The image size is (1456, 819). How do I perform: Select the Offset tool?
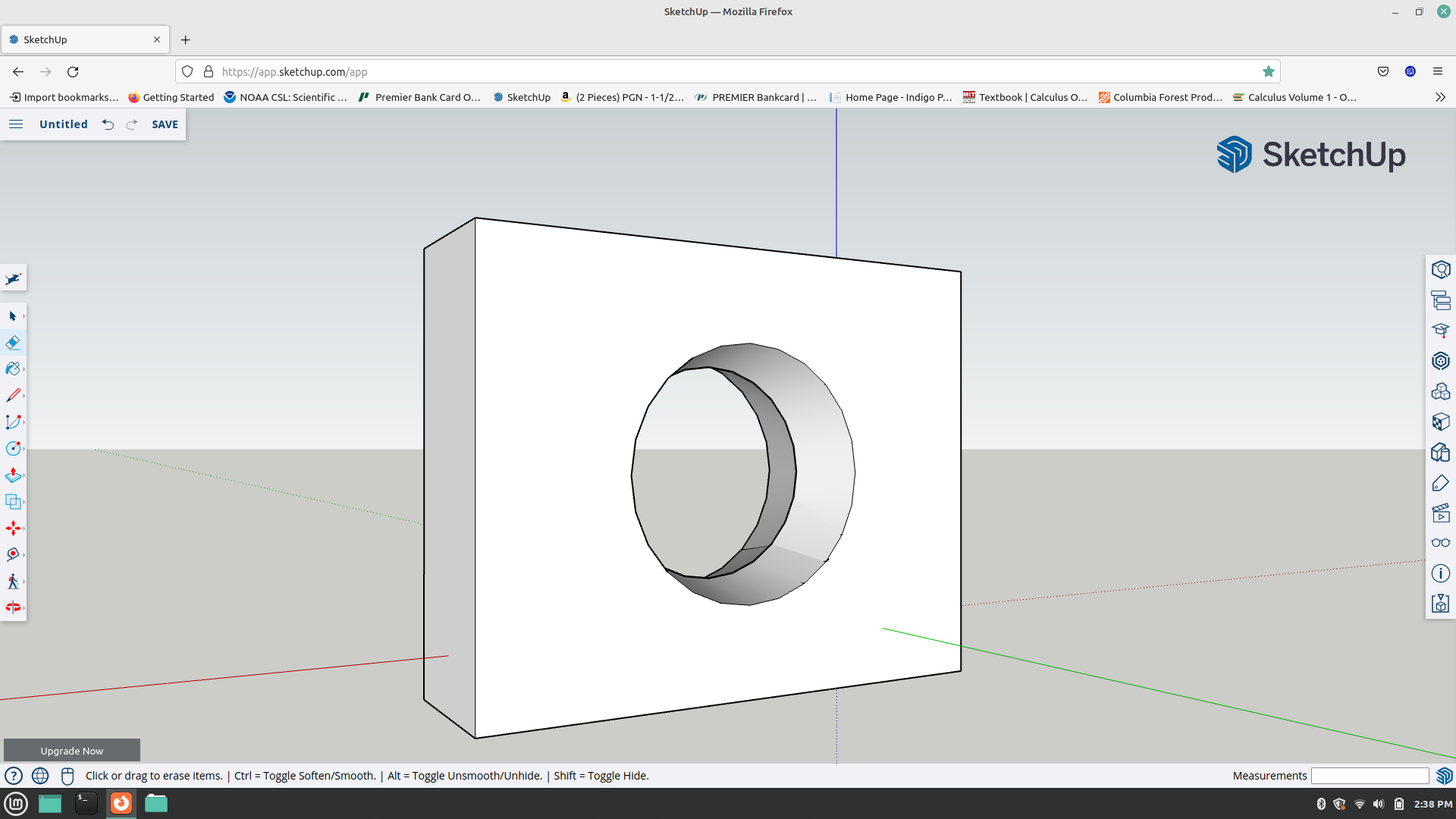13,502
